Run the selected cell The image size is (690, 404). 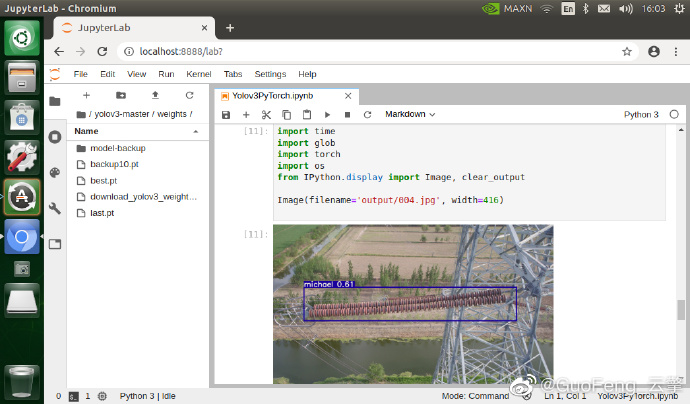coord(327,115)
